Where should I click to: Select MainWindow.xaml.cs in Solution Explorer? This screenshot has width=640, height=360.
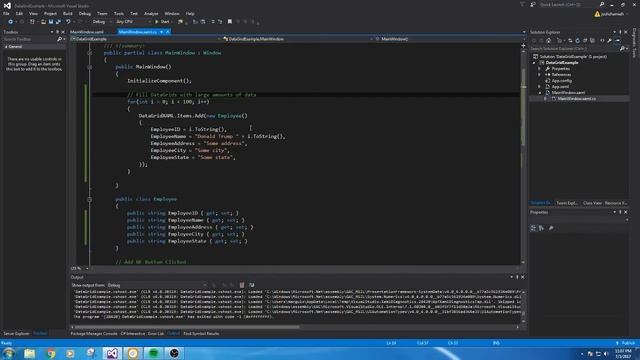click(576, 99)
